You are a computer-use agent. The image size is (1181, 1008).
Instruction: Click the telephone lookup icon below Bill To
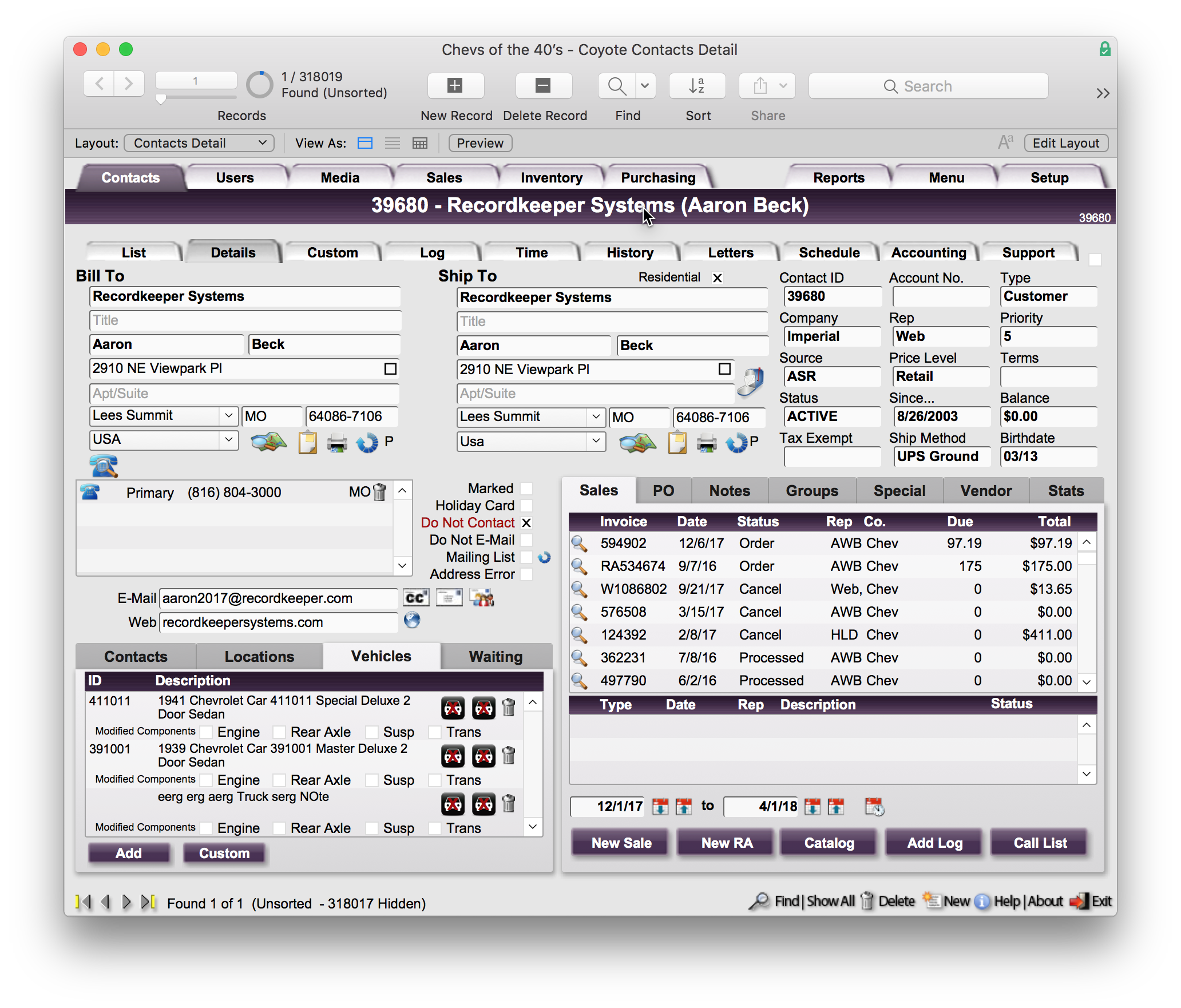pos(104,466)
